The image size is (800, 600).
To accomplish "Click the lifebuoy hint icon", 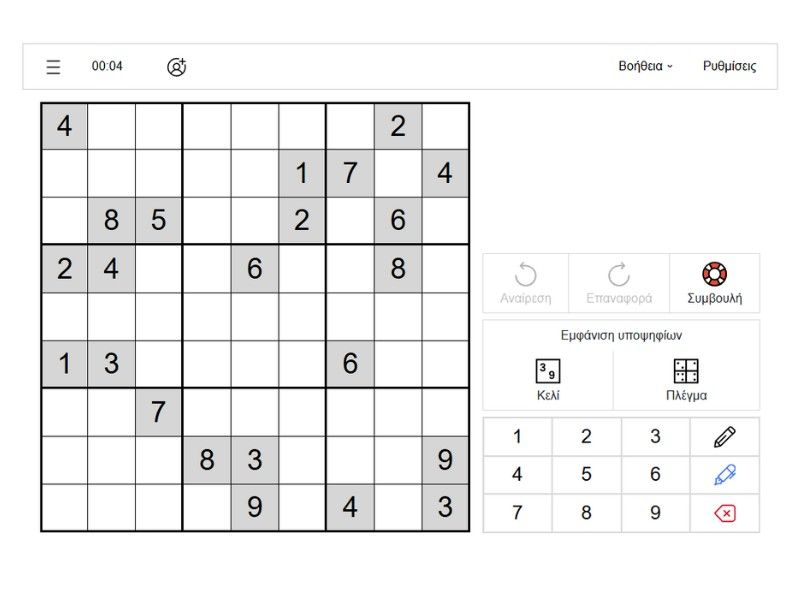I will coord(715,275).
